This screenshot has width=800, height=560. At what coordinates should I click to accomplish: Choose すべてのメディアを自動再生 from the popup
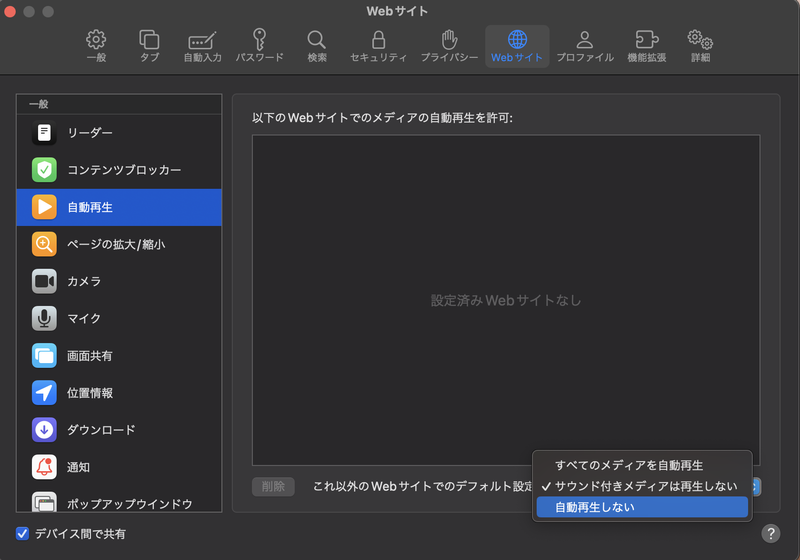pyautogui.click(x=629, y=465)
